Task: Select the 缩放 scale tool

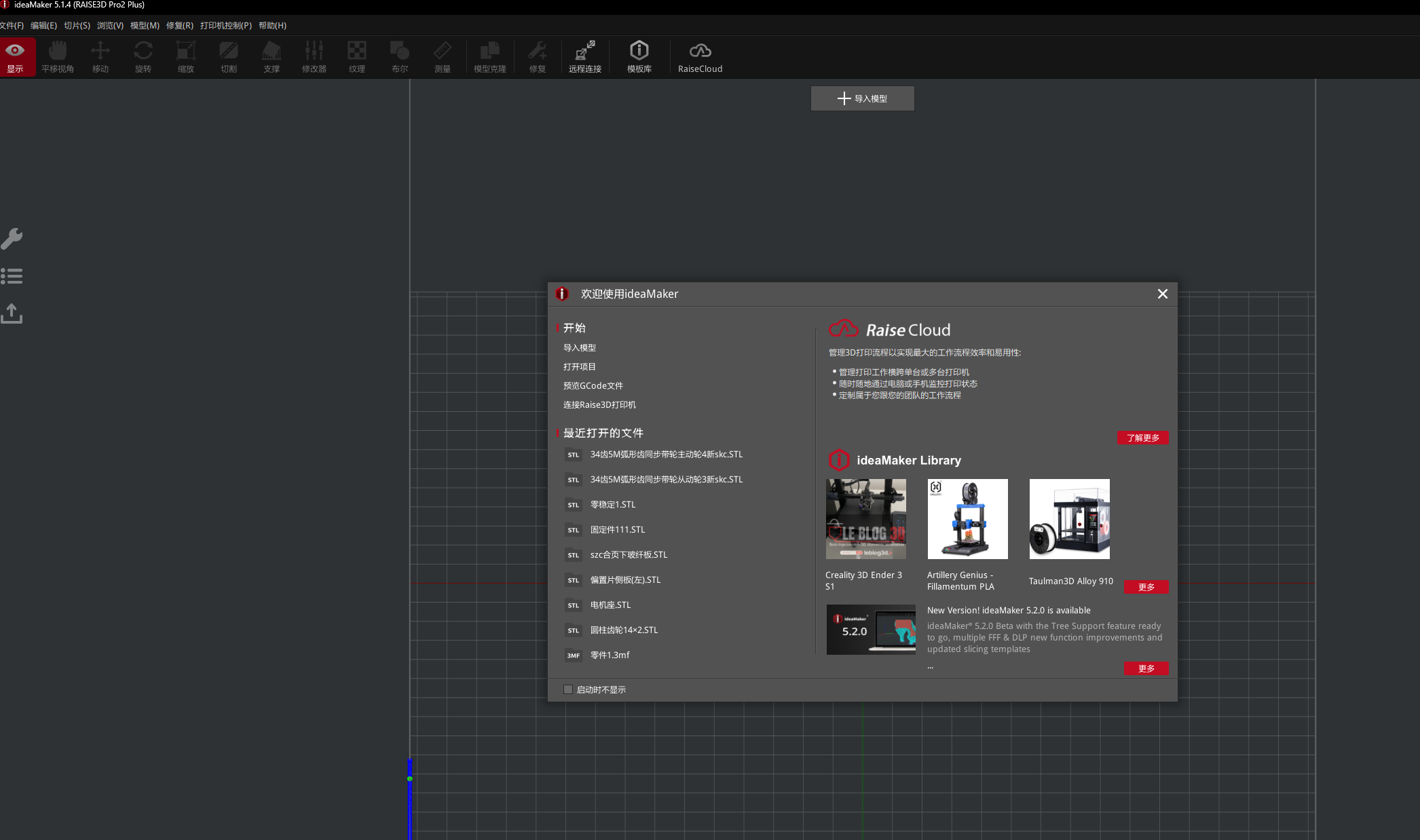Action: coord(186,57)
